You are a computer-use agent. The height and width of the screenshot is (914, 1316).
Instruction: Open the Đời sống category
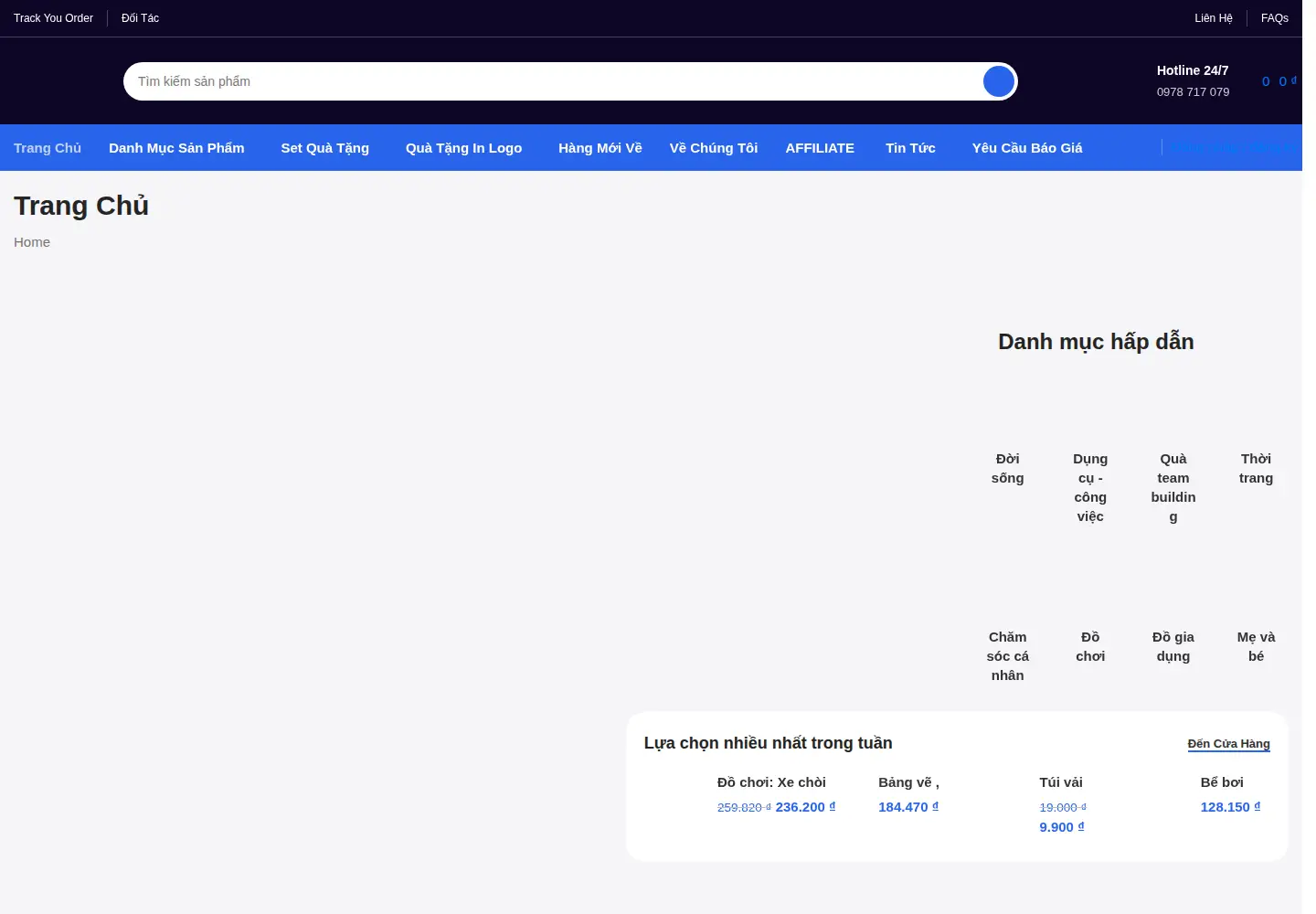(1007, 468)
